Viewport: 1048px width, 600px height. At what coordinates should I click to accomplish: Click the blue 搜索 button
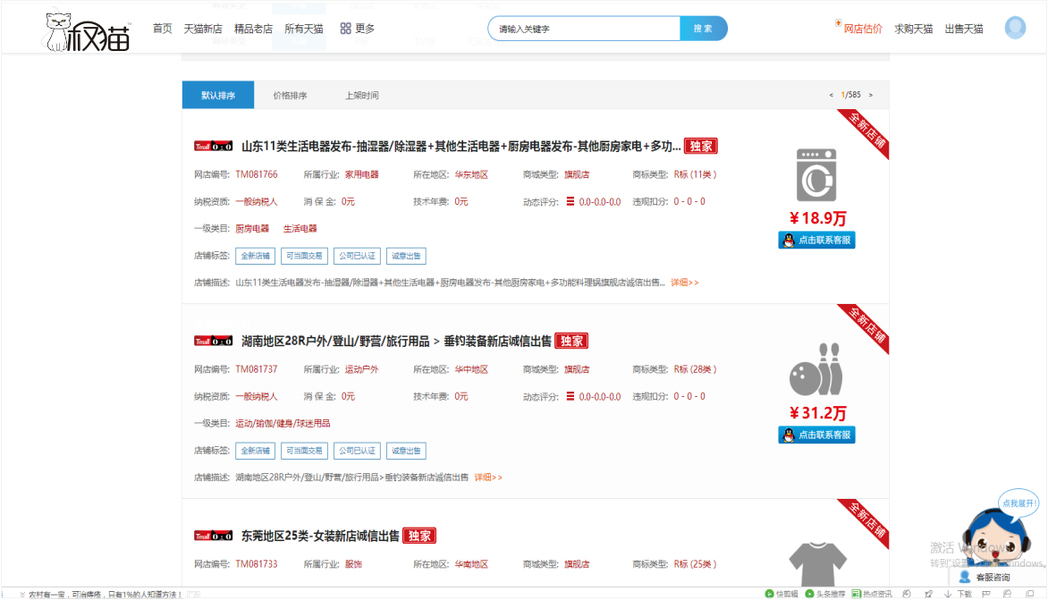point(703,29)
